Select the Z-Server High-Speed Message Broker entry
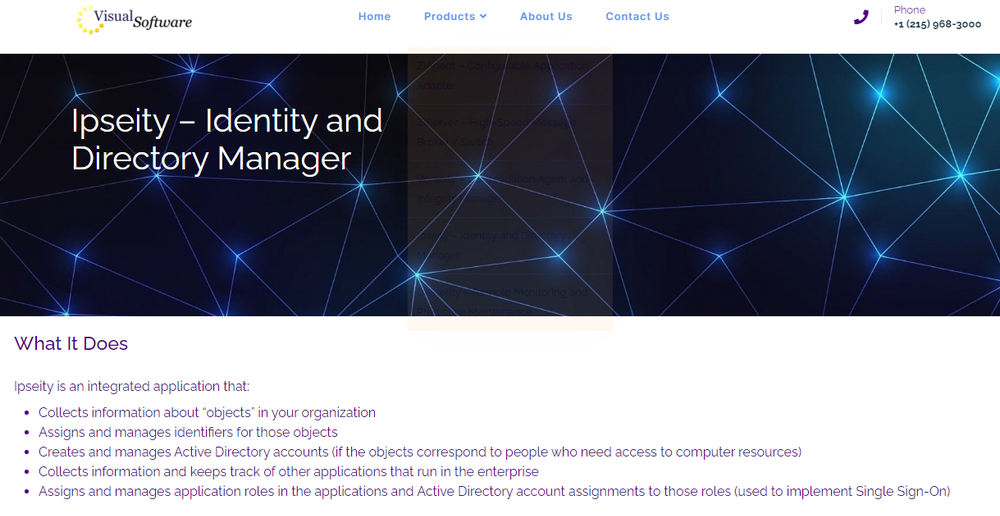The width and height of the screenshot is (1000, 516). pos(510,132)
